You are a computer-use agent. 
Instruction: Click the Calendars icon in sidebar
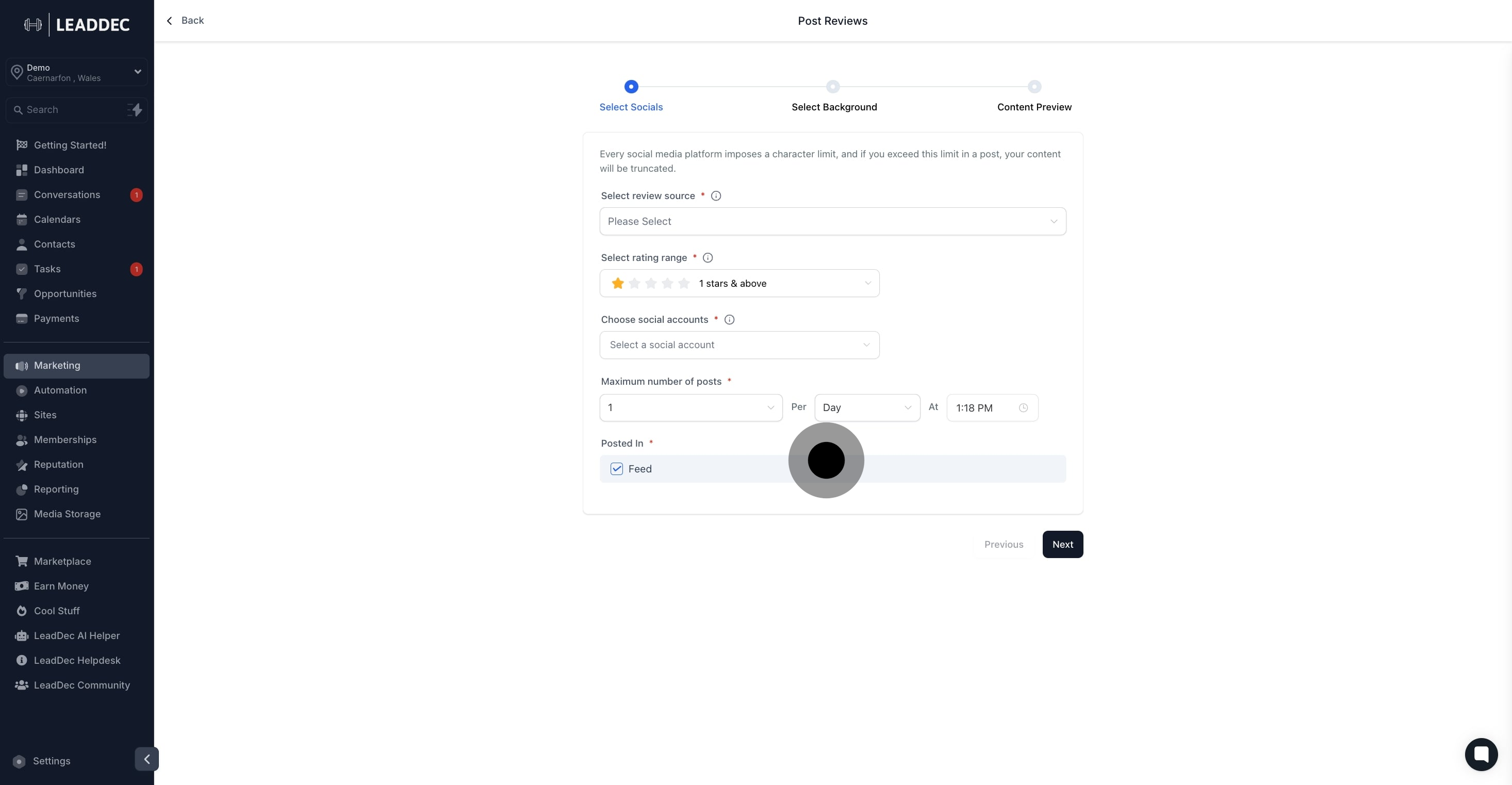tap(22, 220)
